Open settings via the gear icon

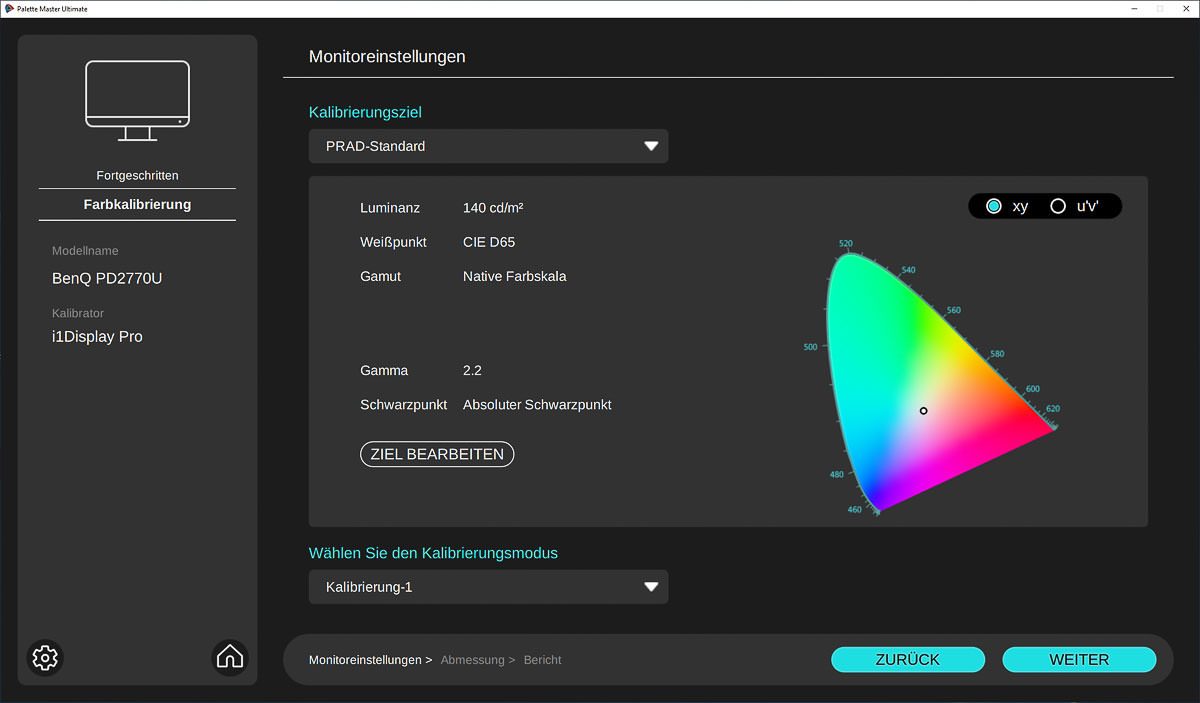[45, 657]
